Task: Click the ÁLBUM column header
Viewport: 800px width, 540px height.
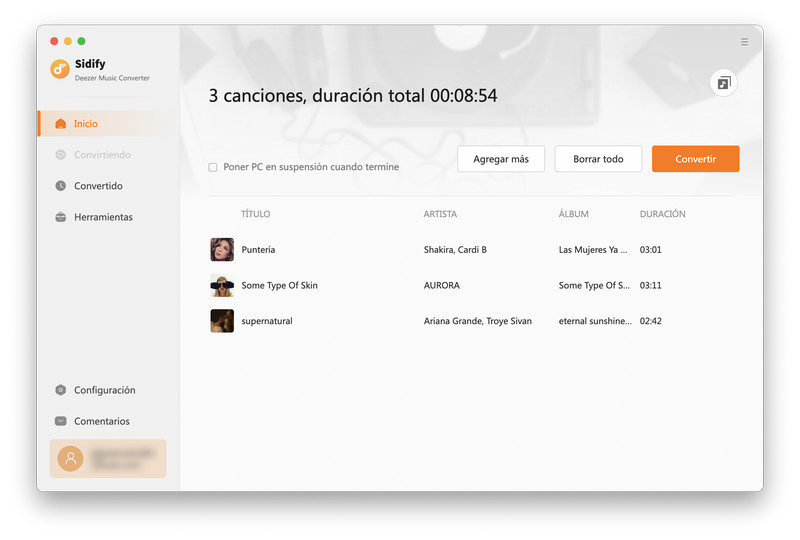Action: point(573,214)
